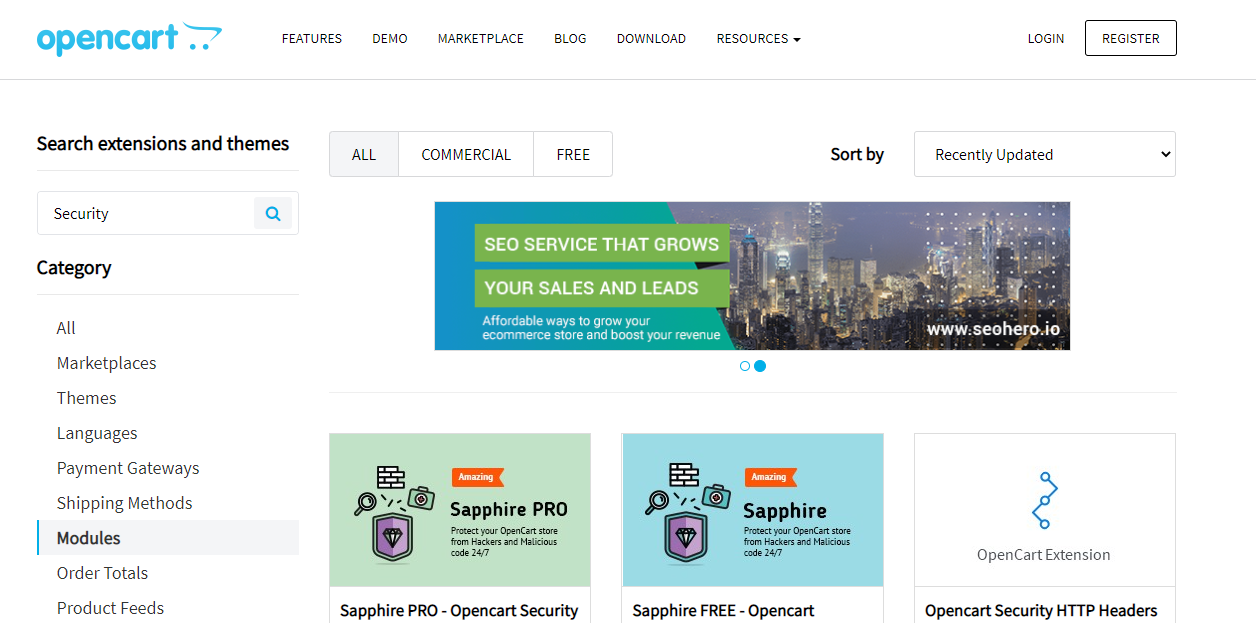
Task: Select the Themes category
Action: (86, 398)
